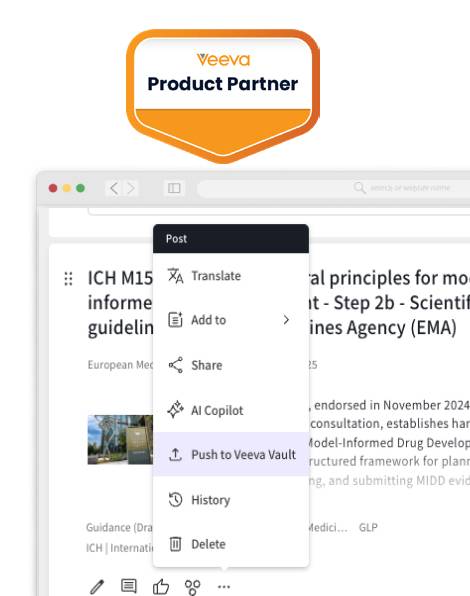
Task: Click the History clock icon
Action: pos(175,499)
